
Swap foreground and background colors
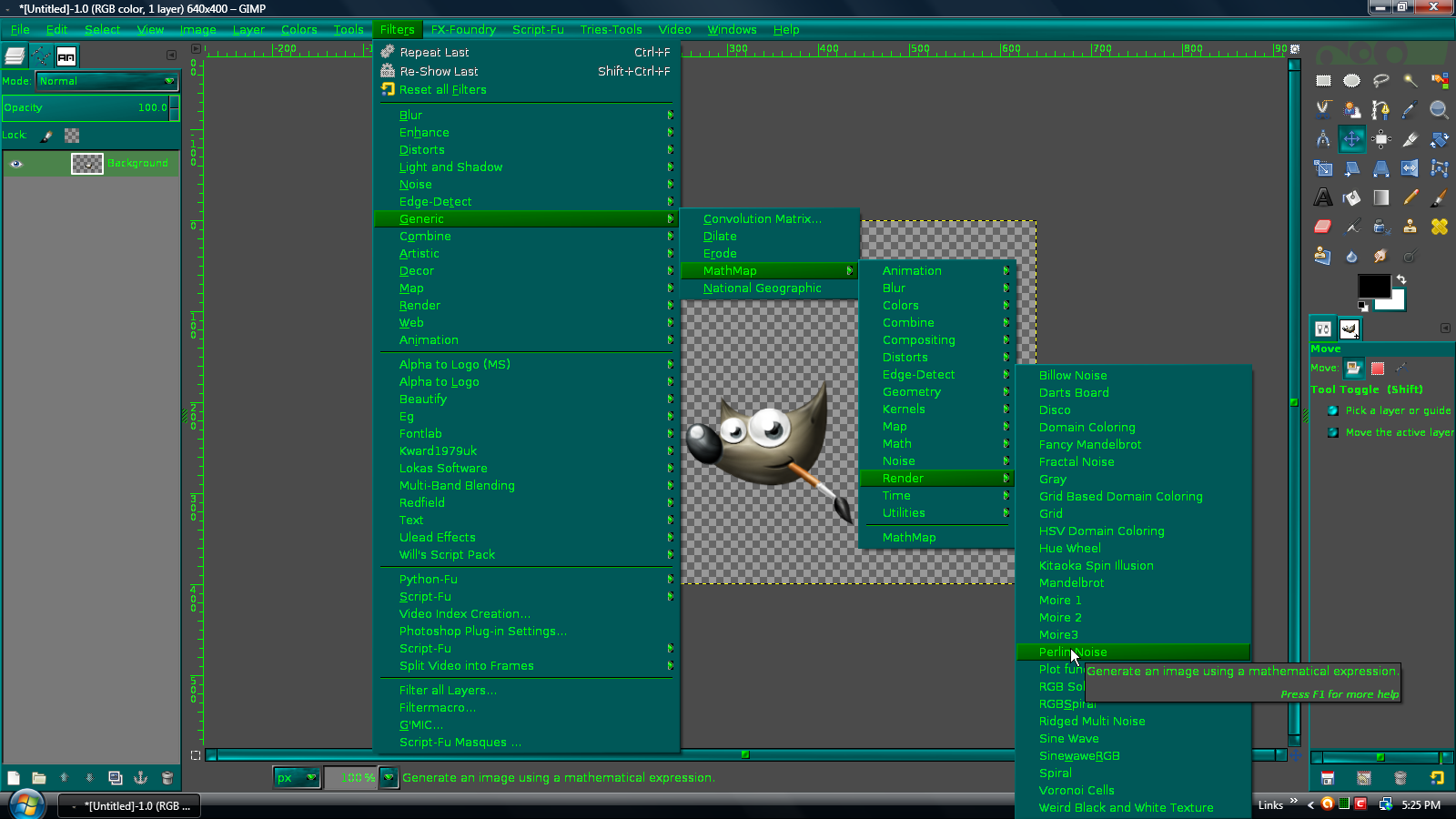click(x=1401, y=279)
